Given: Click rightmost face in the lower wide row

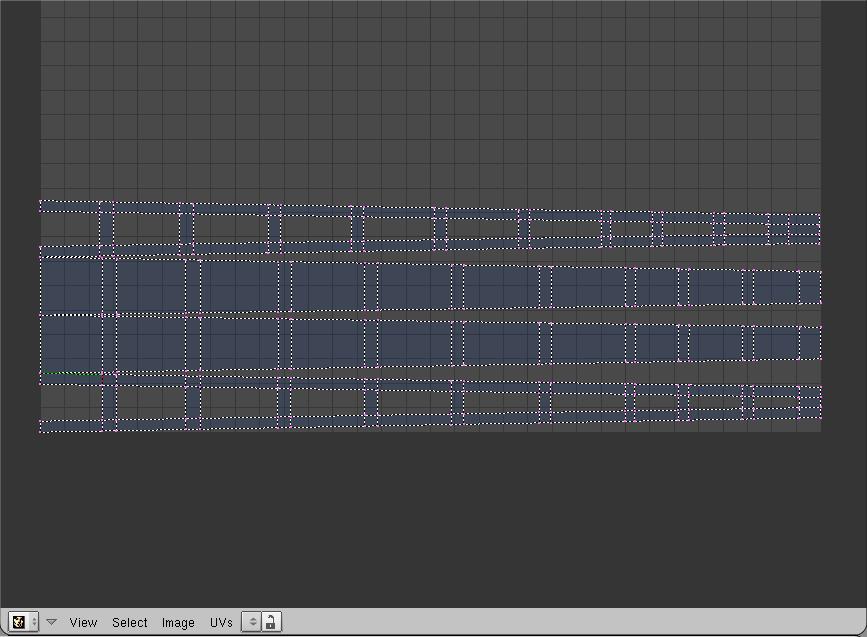Looking at the screenshot, I should click(x=810, y=343).
